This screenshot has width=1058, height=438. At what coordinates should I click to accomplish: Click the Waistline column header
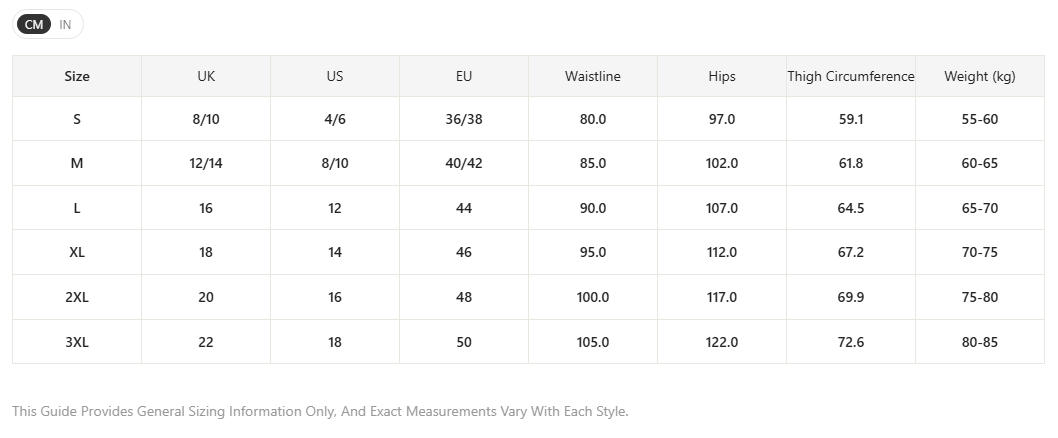pyautogui.click(x=592, y=76)
